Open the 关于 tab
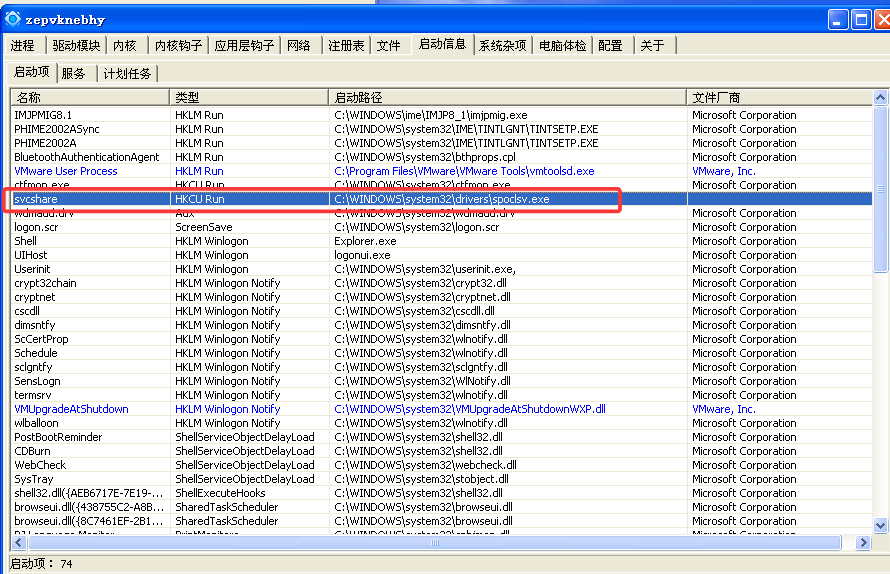 click(652, 46)
